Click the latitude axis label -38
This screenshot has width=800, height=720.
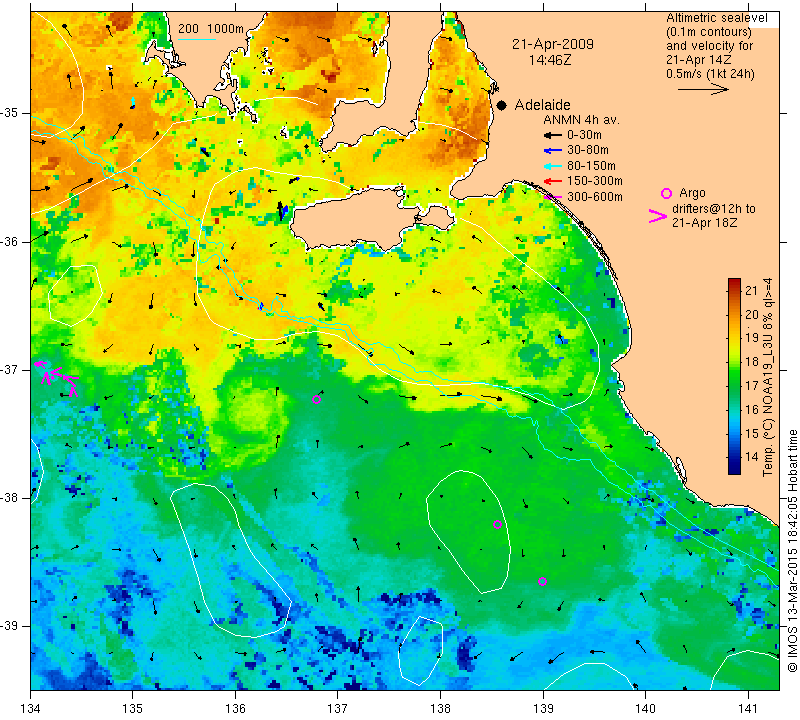10,498
